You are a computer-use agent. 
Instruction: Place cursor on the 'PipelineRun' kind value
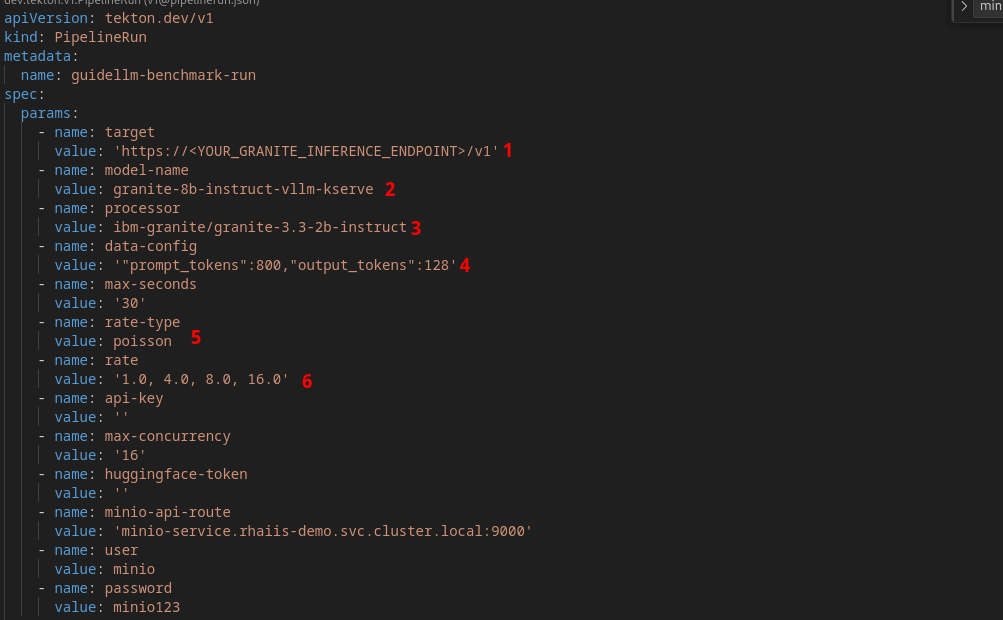click(x=100, y=37)
